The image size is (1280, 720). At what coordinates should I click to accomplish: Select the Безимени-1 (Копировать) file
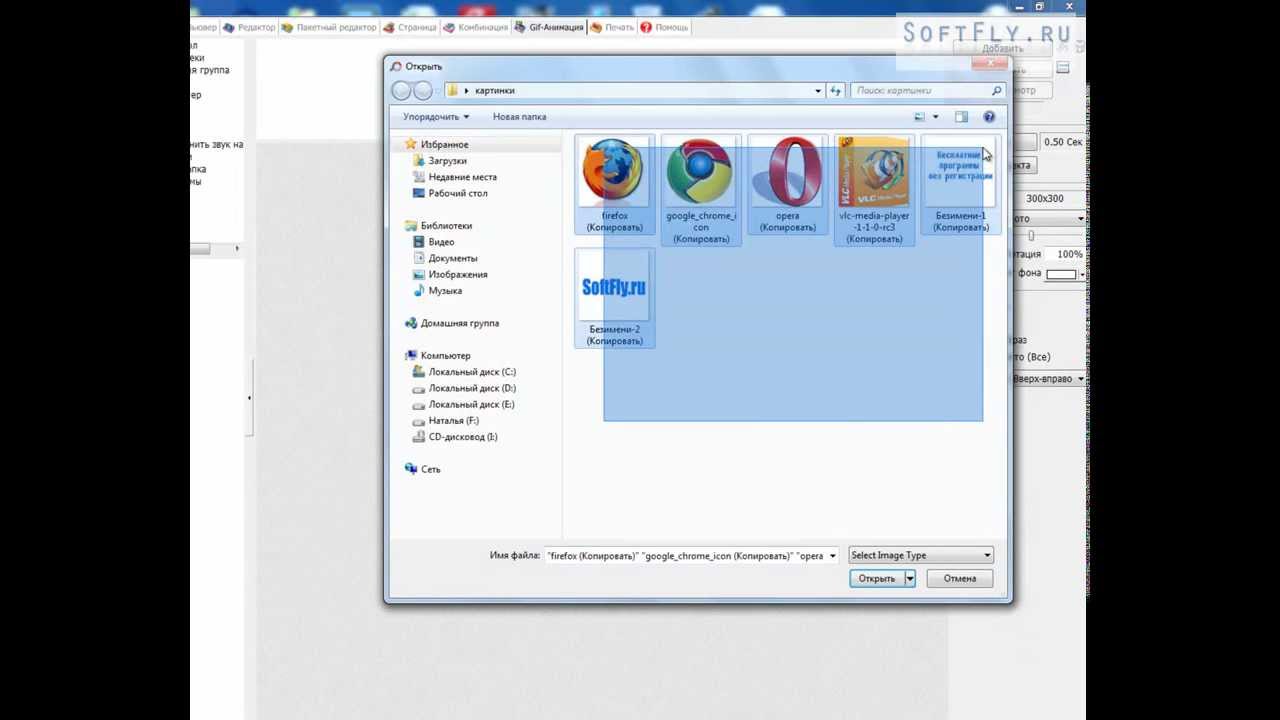961,185
